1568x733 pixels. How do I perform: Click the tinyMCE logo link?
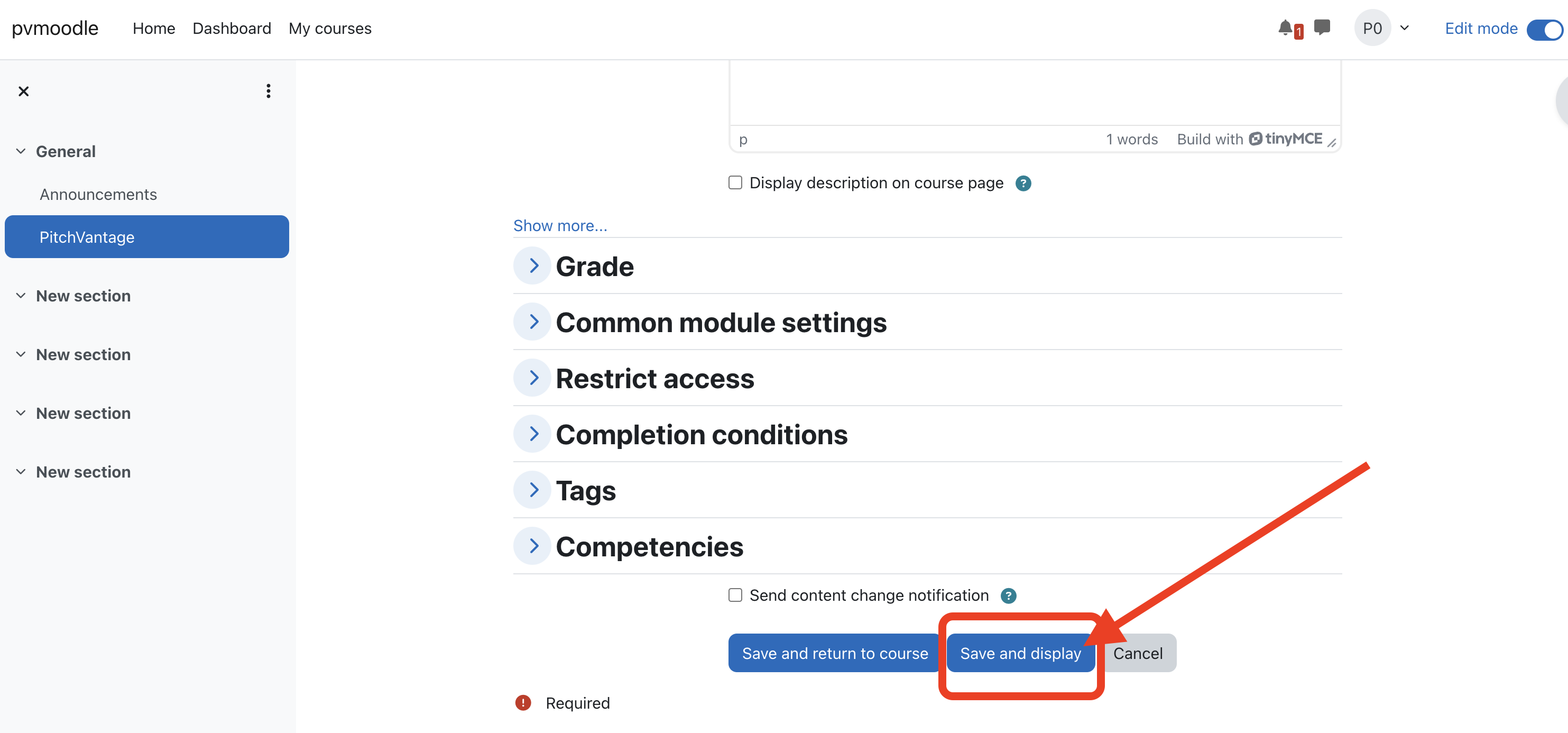(x=1285, y=139)
